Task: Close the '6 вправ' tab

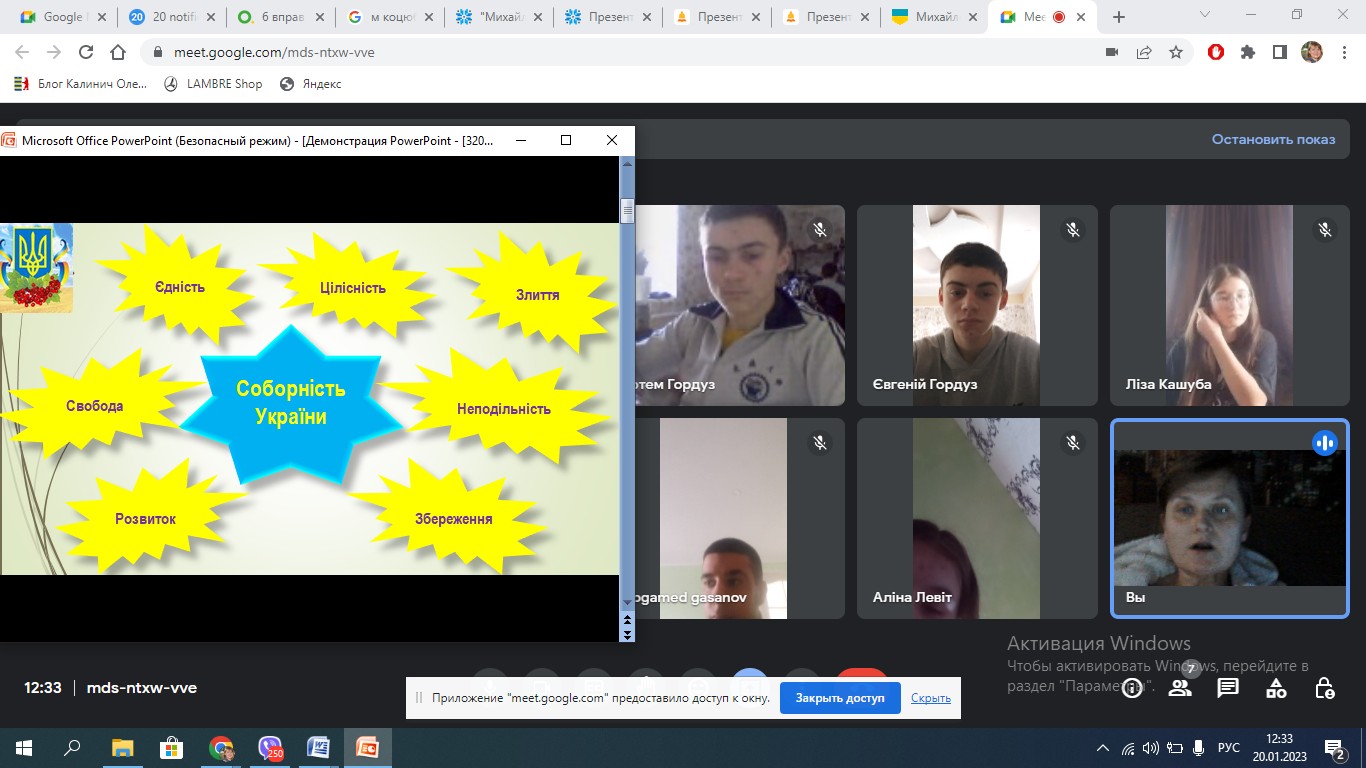Action: click(x=319, y=17)
